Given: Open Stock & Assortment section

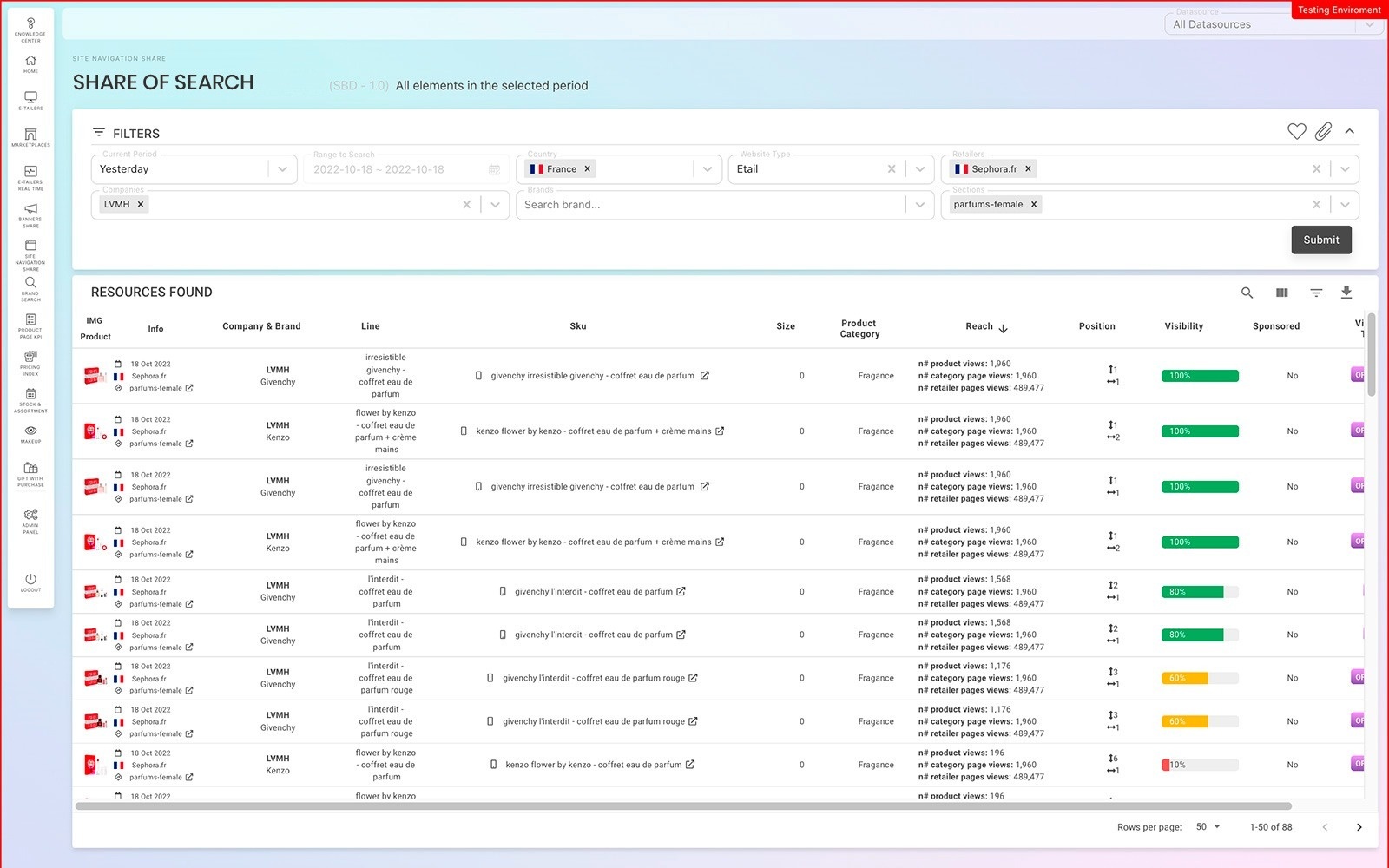Looking at the screenshot, I should (x=30, y=401).
